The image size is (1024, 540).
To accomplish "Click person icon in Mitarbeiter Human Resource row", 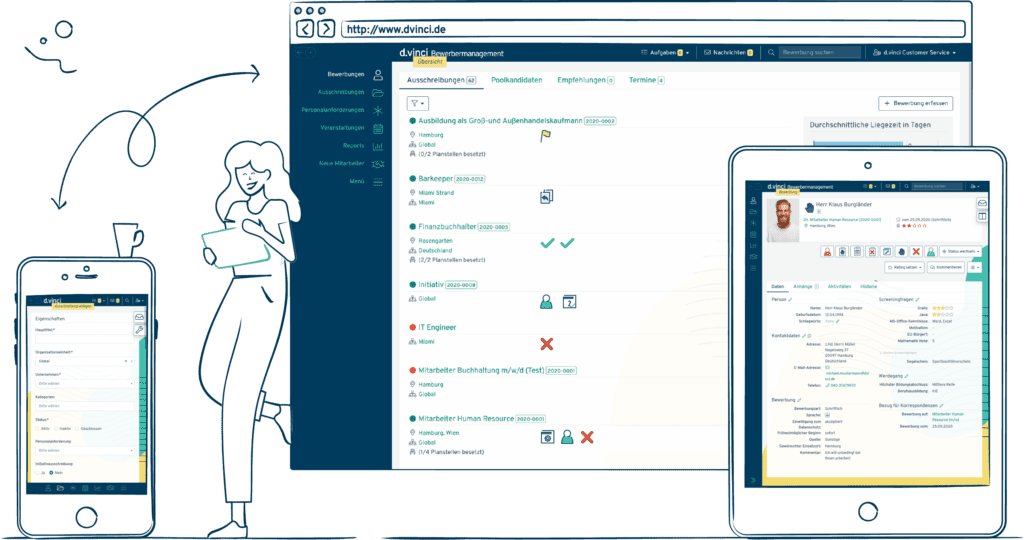I will coord(567,437).
